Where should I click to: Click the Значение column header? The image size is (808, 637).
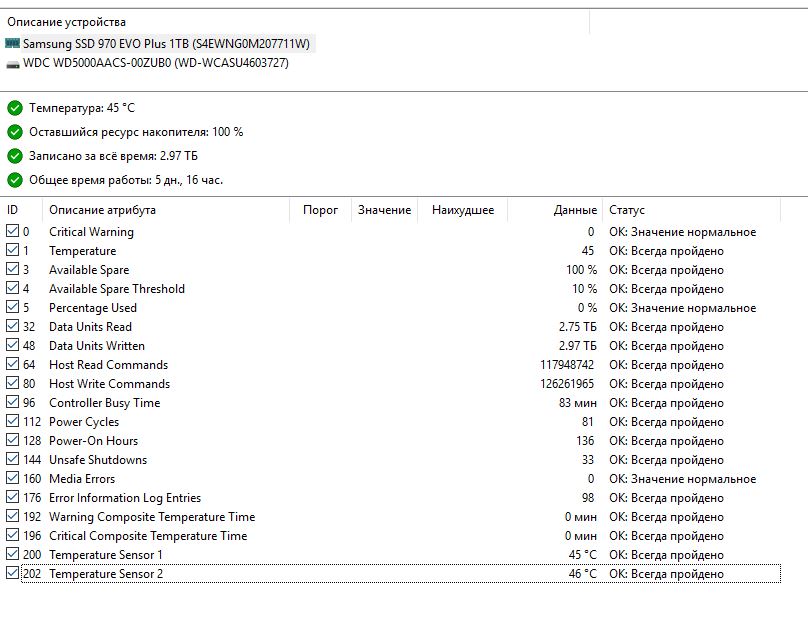(x=384, y=210)
